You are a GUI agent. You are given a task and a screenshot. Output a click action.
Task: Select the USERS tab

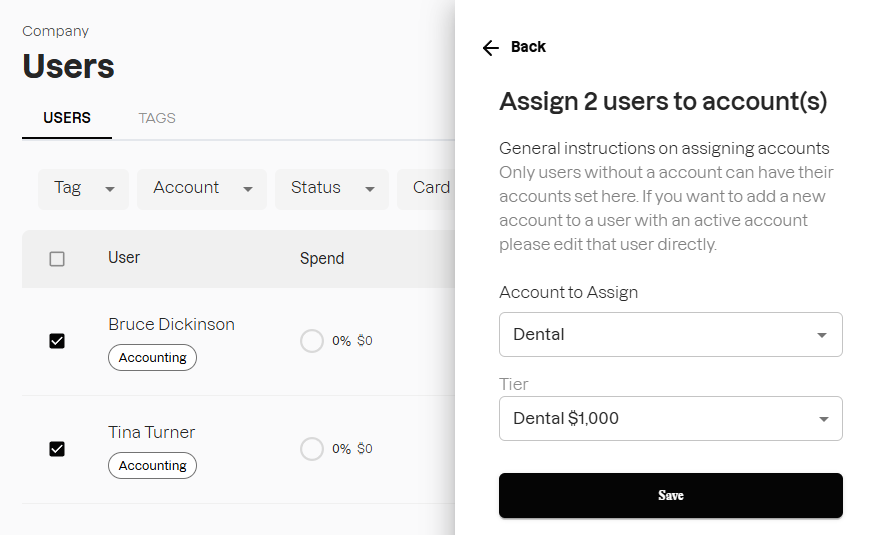67,118
